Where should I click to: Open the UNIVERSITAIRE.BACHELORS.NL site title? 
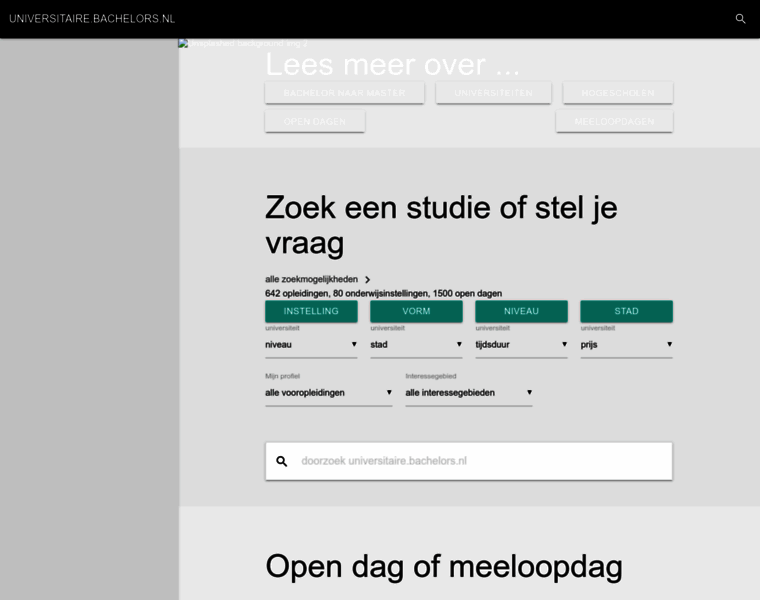coord(92,19)
